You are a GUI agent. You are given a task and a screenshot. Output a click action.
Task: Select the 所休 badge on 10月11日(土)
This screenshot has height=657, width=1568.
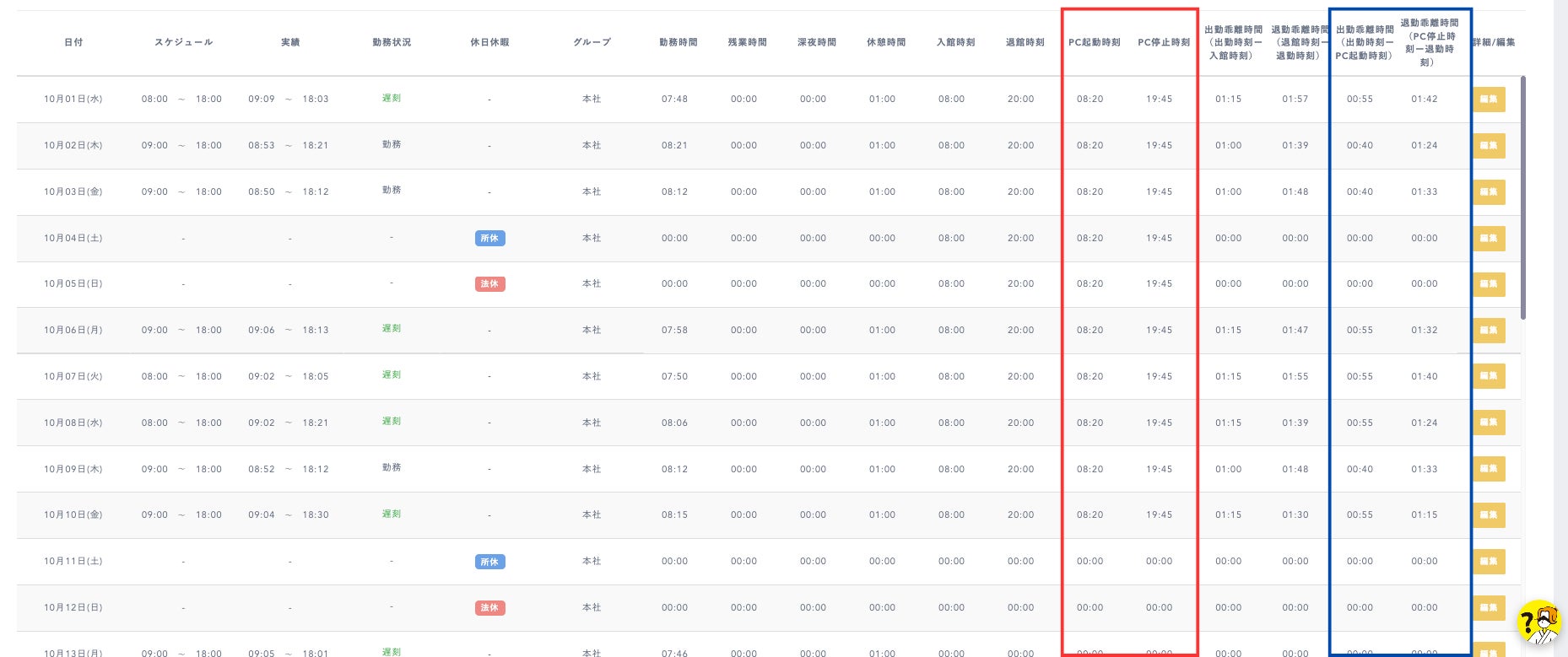pyautogui.click(x=489, y=562)
